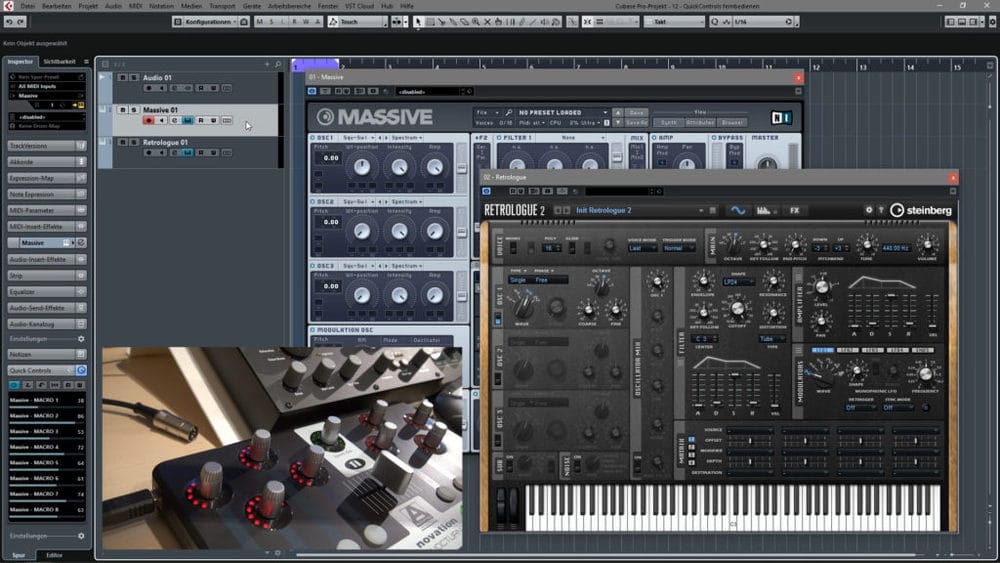Open instrument editor of Retrologue 01 track
This screenshot has height=563, width=1000.
188,153
